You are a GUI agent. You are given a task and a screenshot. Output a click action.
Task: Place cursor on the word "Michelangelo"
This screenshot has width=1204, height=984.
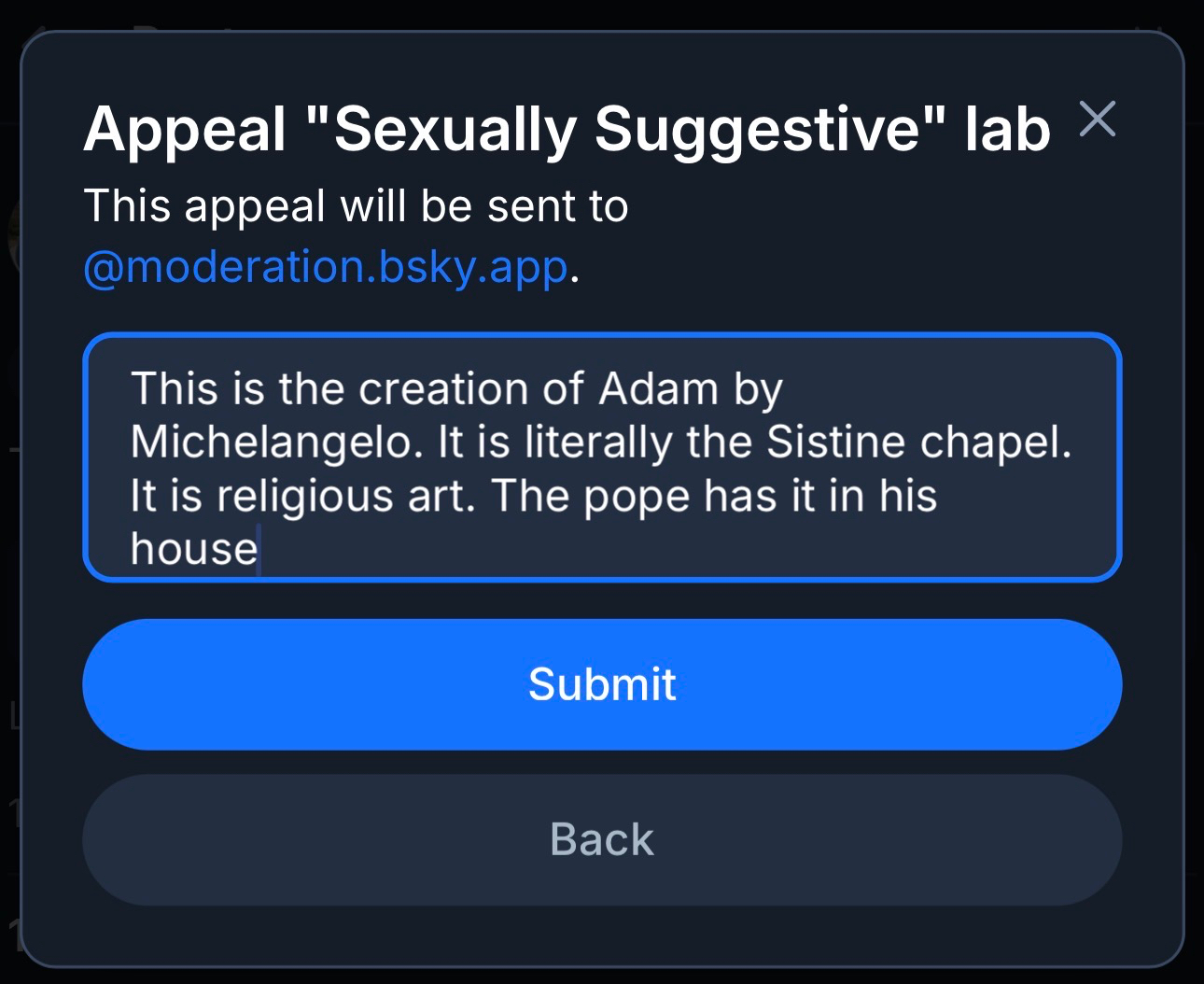[x=271, y=443]
